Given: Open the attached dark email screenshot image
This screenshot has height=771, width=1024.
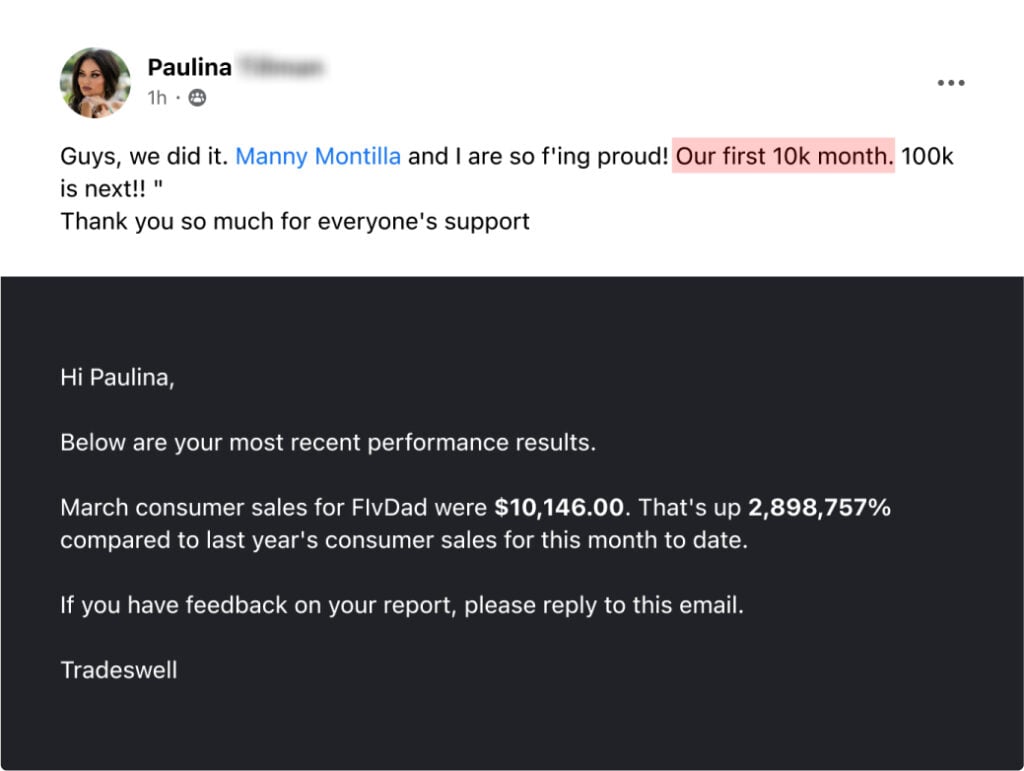Looking at the screenshot, I should 512,523.
